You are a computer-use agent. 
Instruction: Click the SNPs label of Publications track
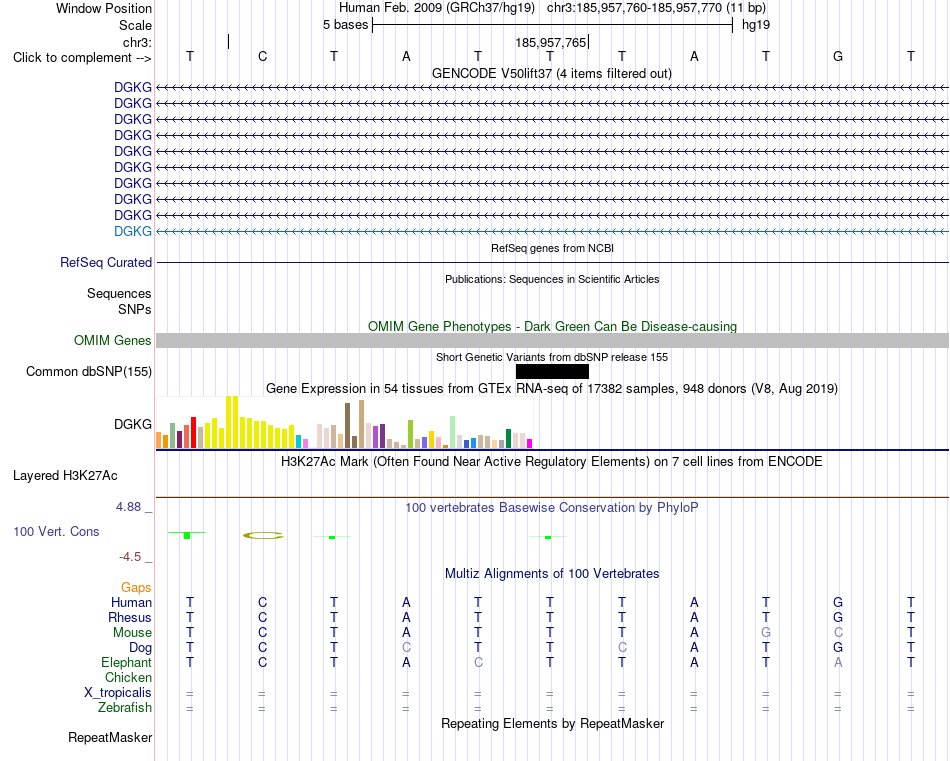coord(135,309)
